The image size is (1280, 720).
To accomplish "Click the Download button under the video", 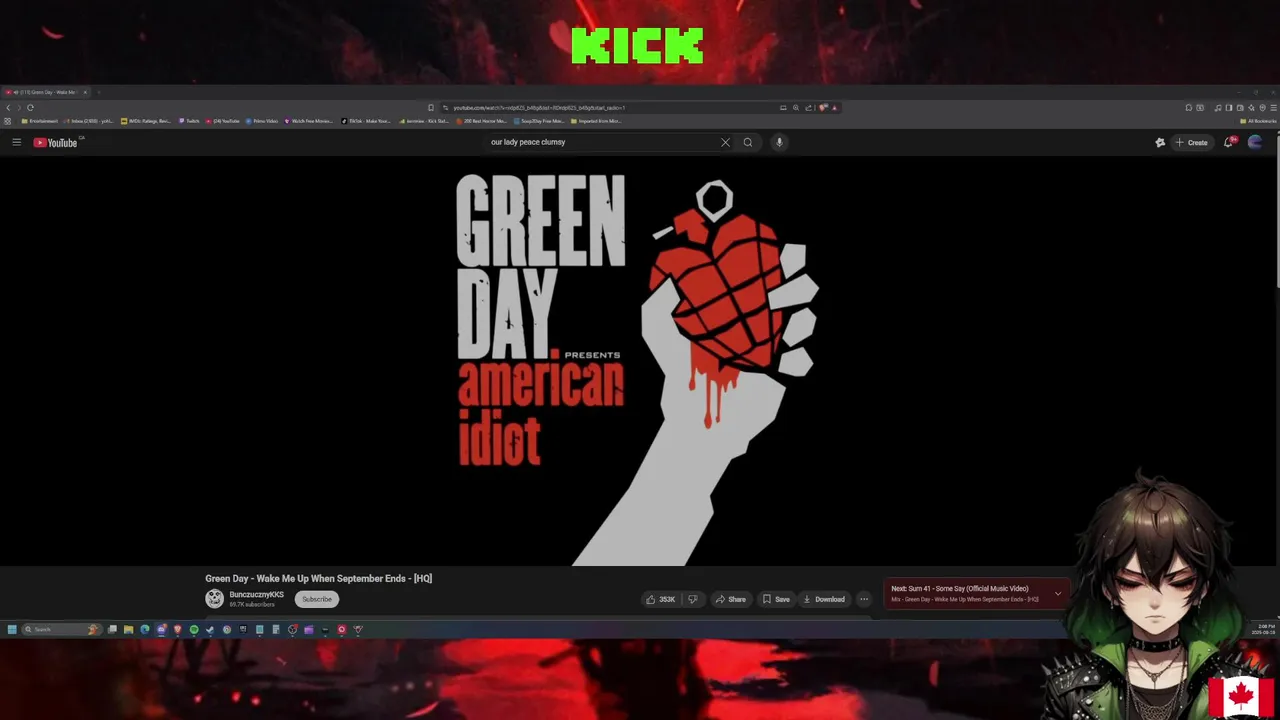I will point(824,599).
